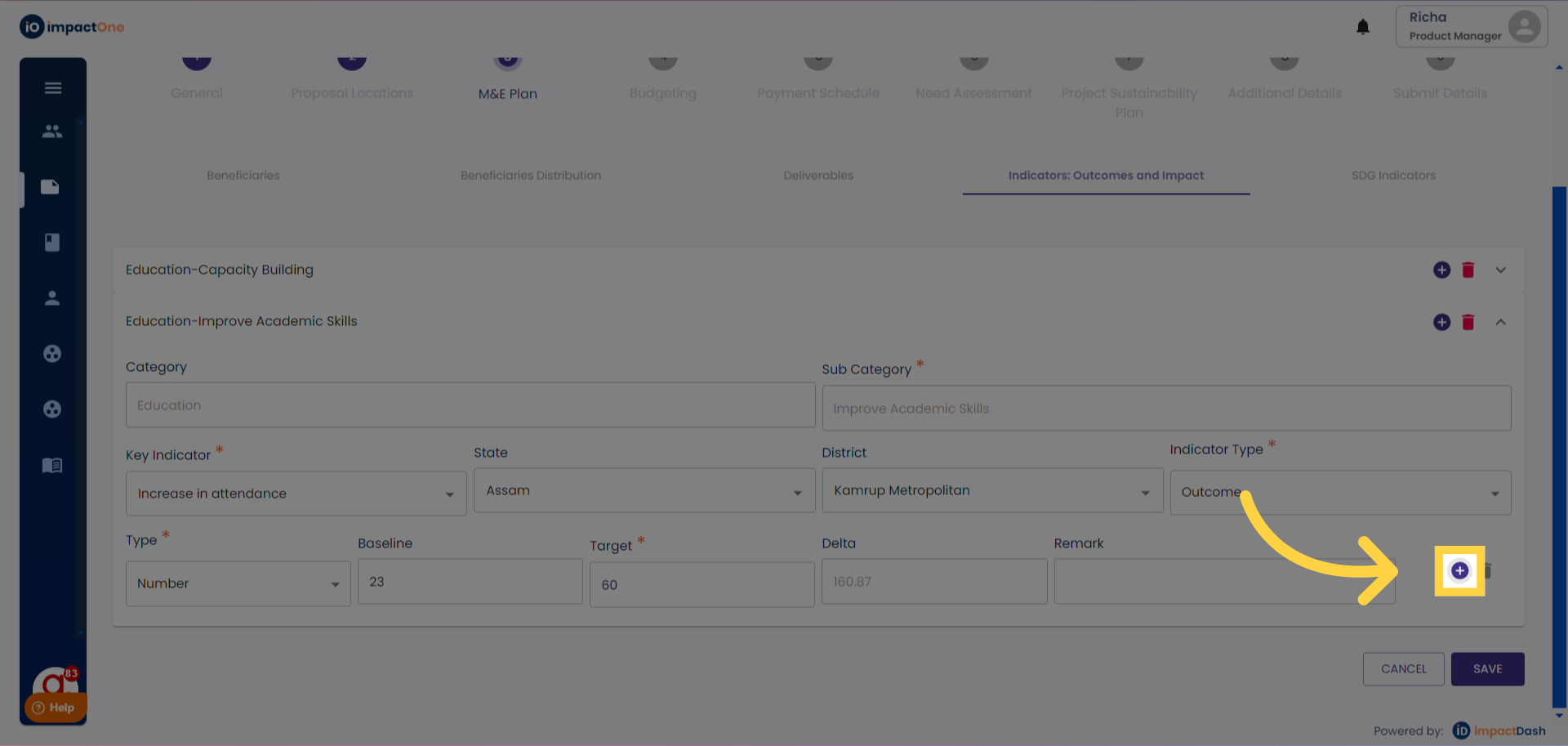Open the Key Indicator dropdown

pos(296,494)
